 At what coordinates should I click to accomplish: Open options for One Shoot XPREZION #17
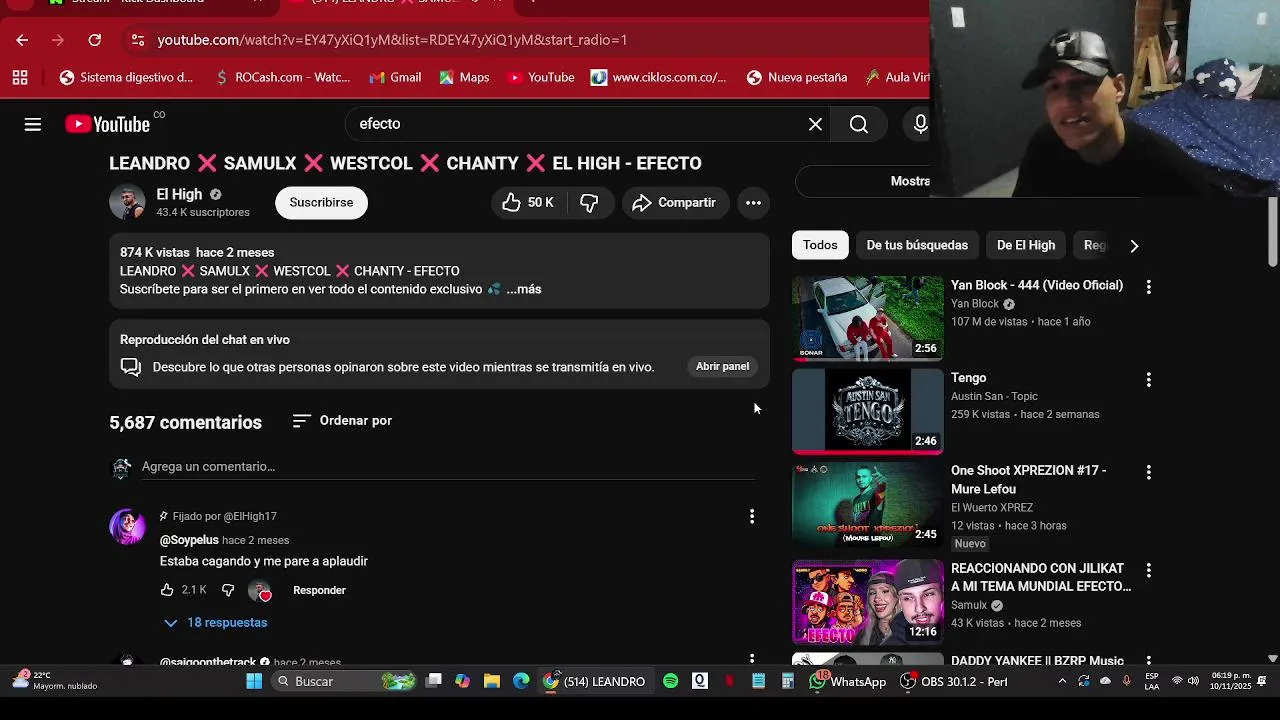point(1148,472)
